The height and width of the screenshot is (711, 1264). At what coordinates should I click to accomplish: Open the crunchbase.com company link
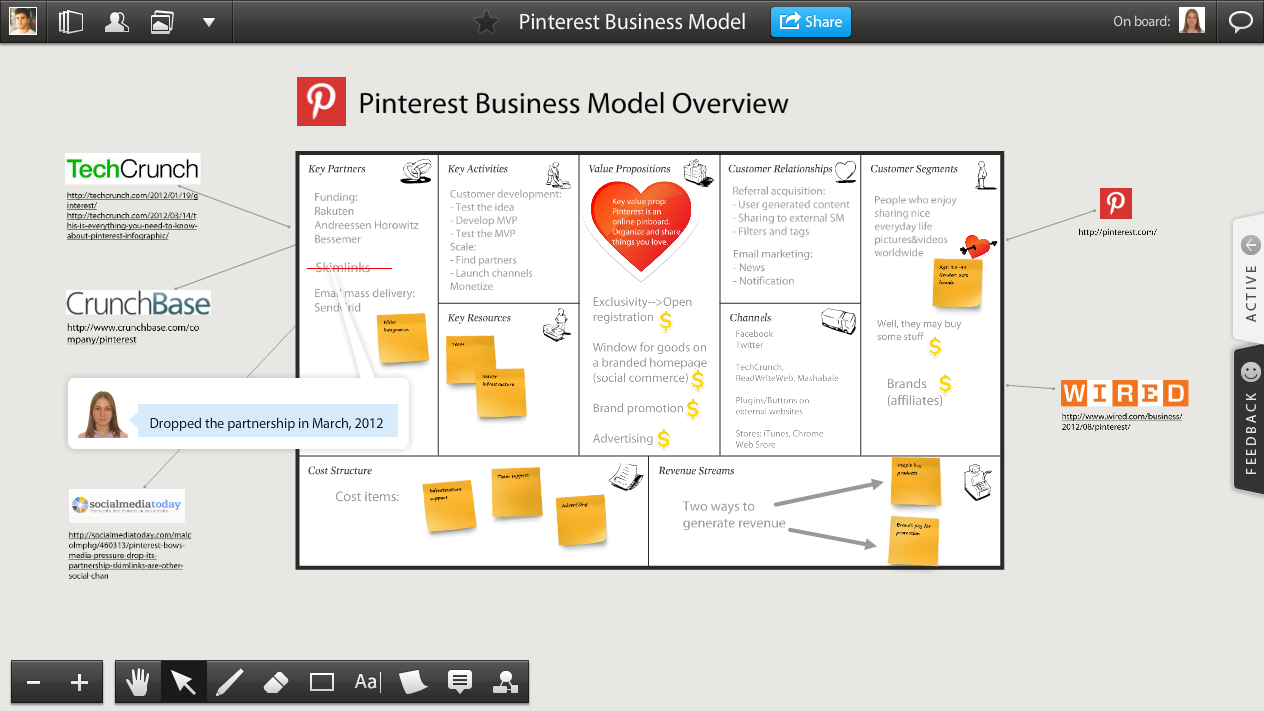point(133,333)
